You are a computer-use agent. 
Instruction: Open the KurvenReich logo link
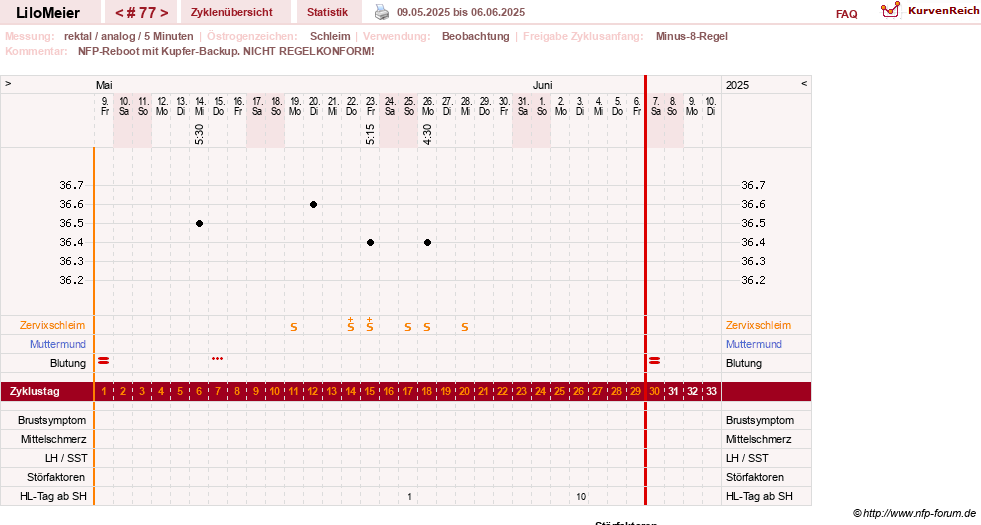point(930,11)
